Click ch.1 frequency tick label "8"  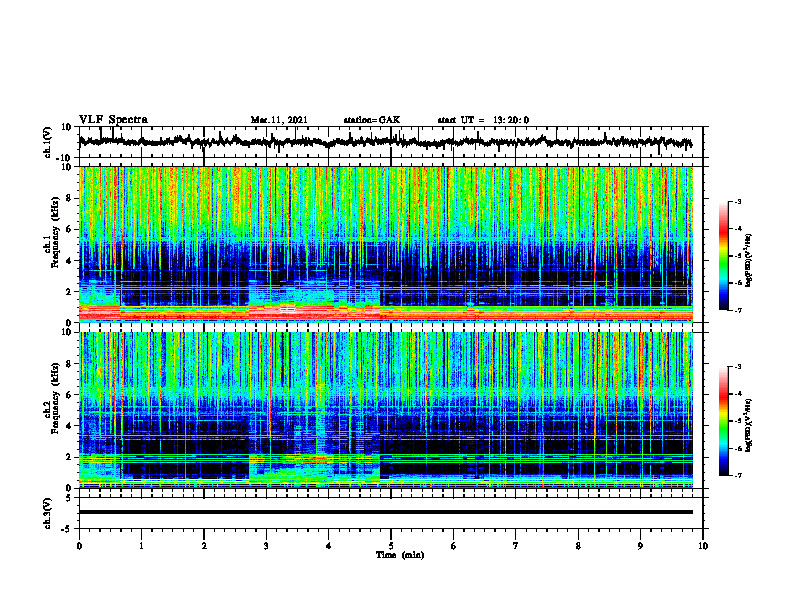click(x=70, y=198)
